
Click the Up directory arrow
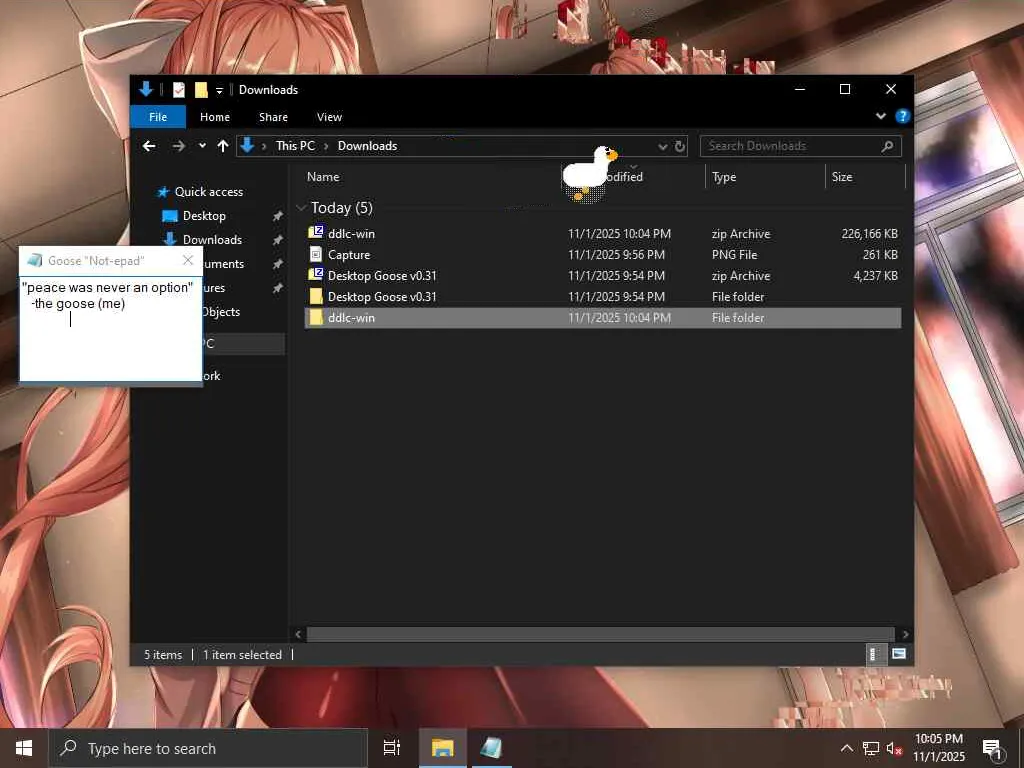[222, 146]
